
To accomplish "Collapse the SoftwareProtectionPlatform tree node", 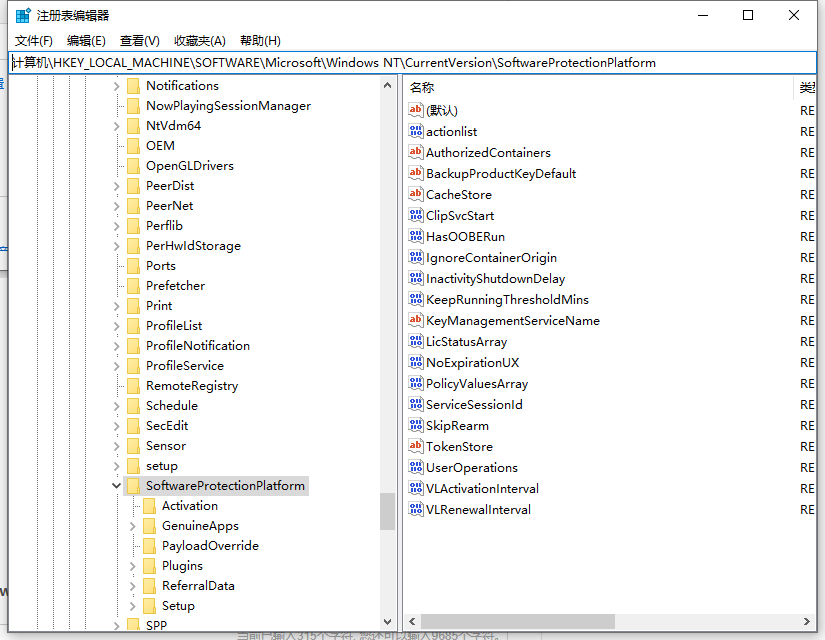I will coord(117,486).
